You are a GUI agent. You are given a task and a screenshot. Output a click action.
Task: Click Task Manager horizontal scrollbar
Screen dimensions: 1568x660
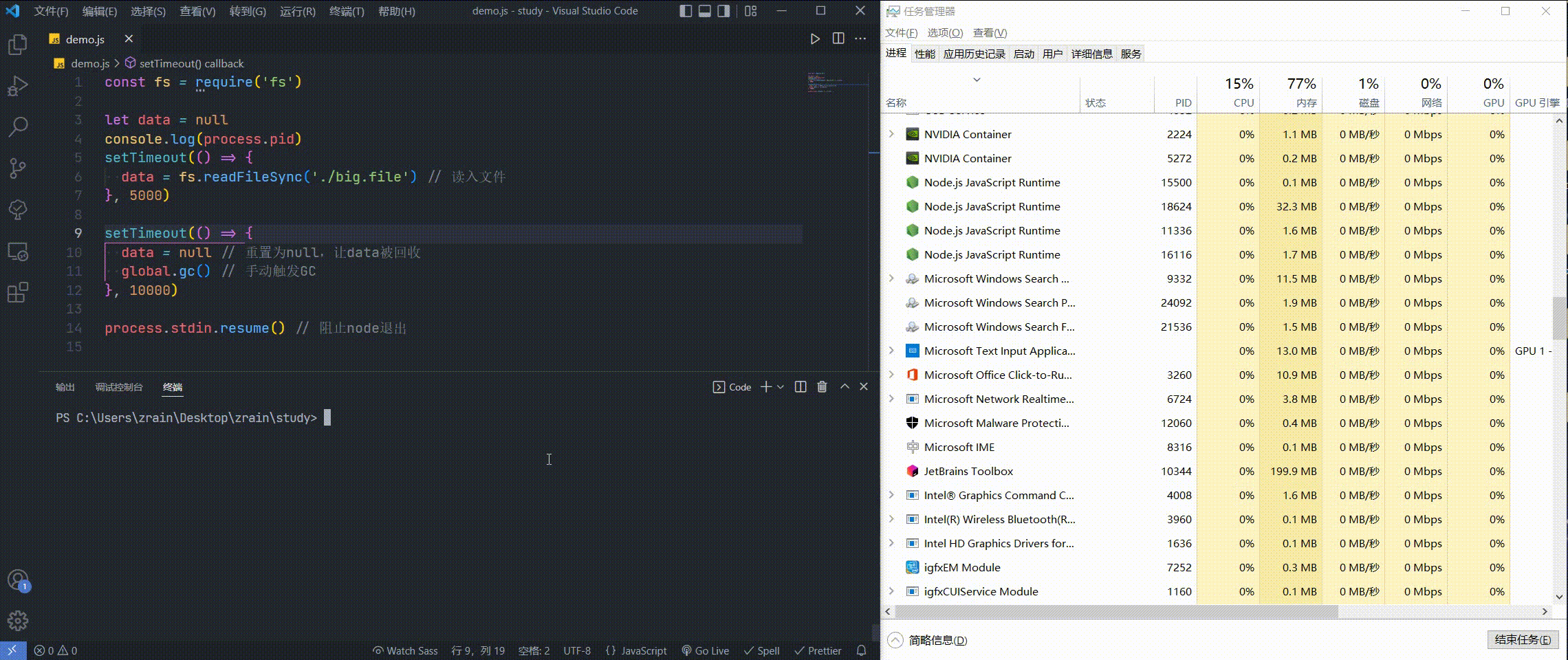(x=1116, y=611)
